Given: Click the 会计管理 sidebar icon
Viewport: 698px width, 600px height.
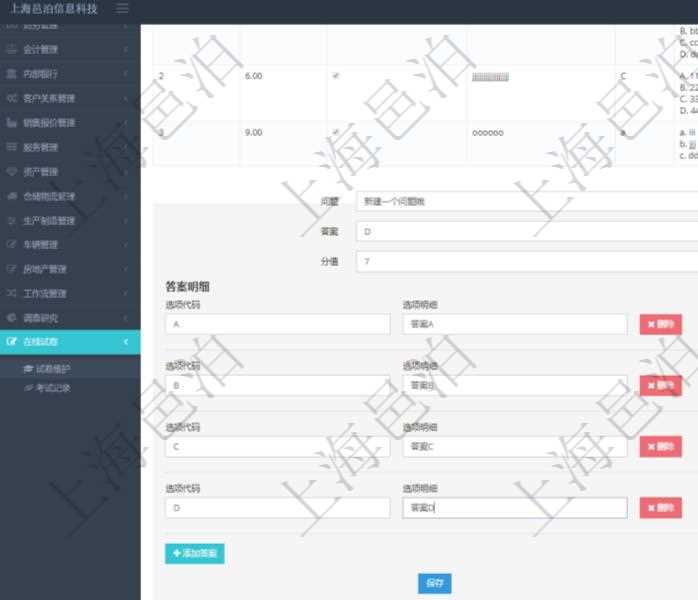Looking at the screenshot, I should tap(12, 49).
